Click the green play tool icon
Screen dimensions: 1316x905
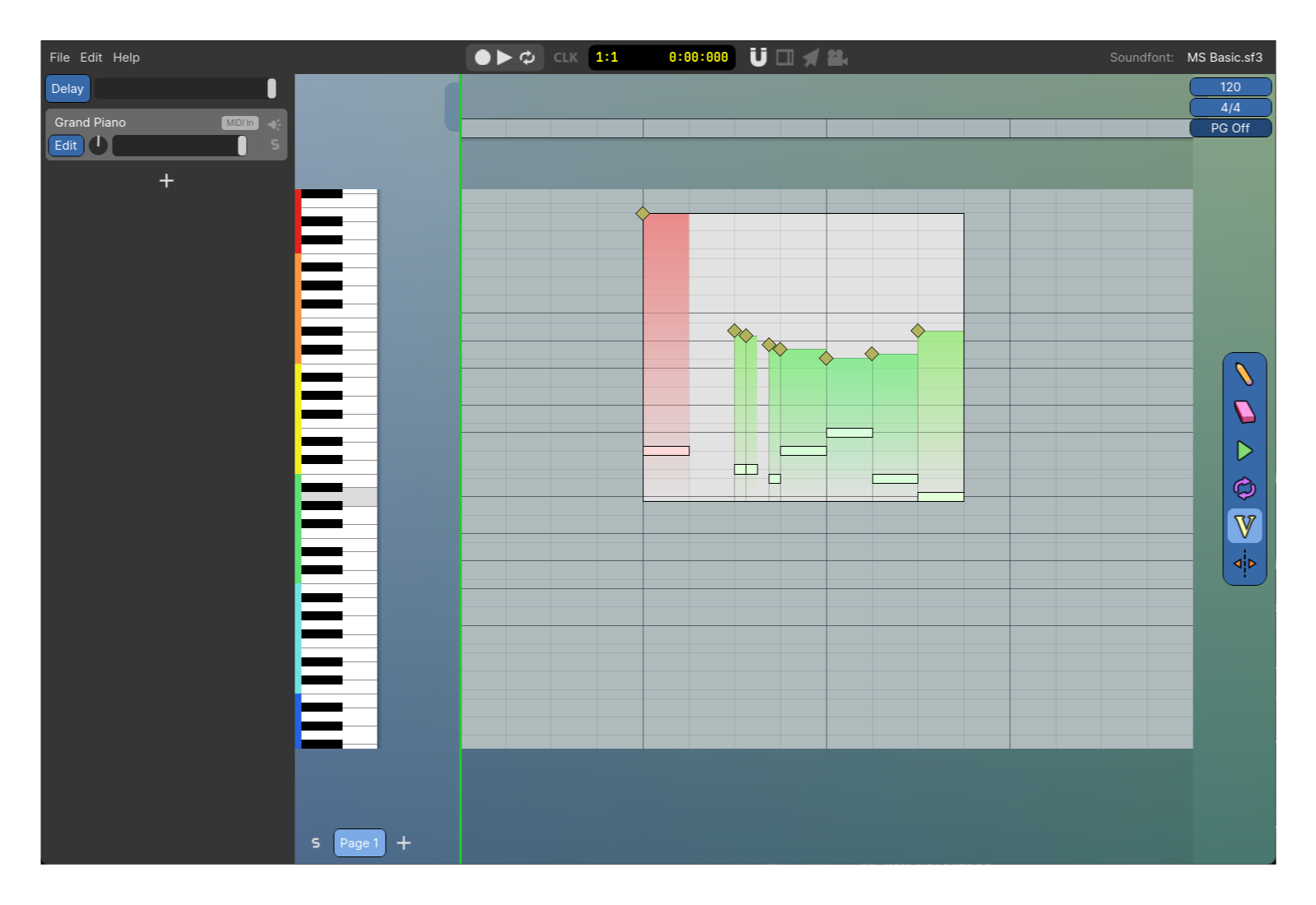click(1244, 451)
